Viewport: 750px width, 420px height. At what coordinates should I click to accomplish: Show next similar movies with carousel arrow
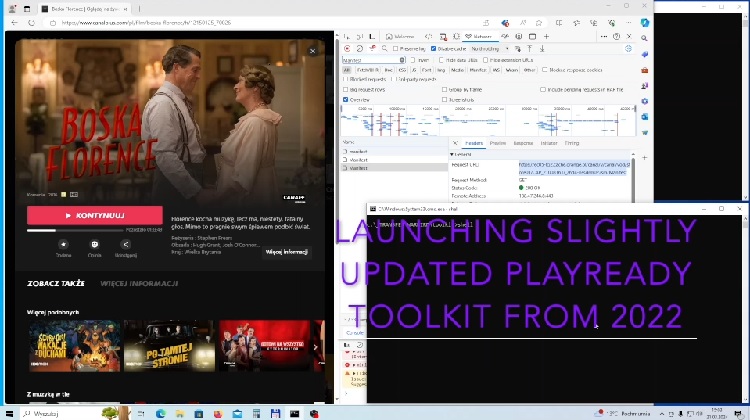[x=315, y=347]
